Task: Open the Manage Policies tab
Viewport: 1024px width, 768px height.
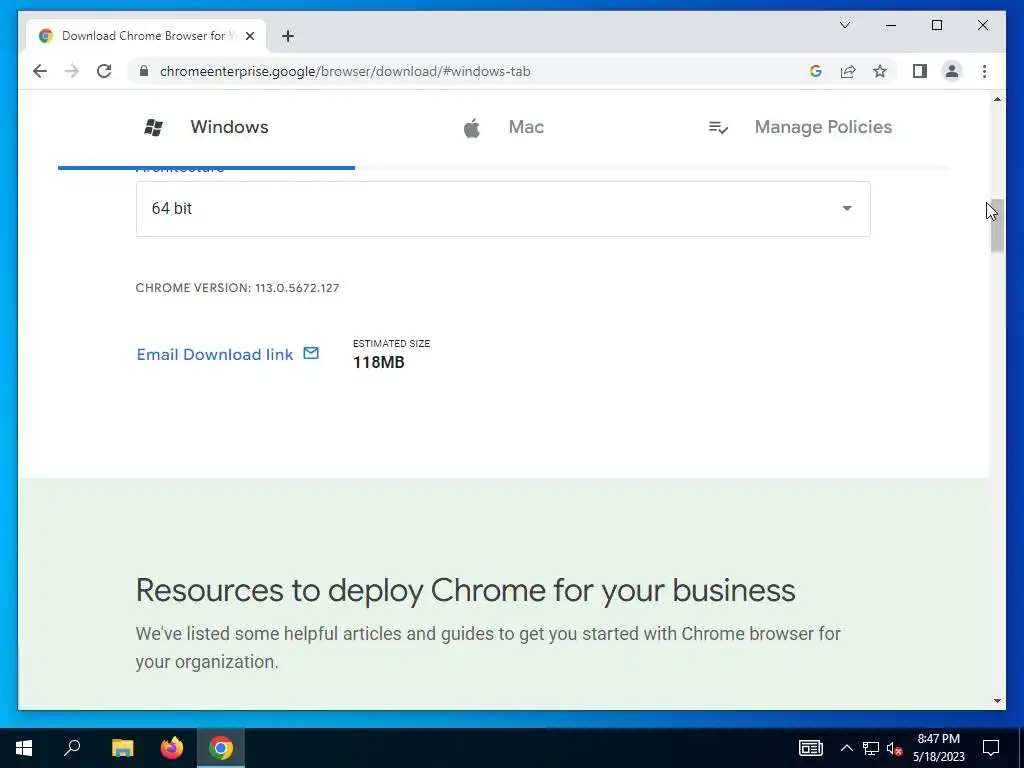Action: point(801,127)
